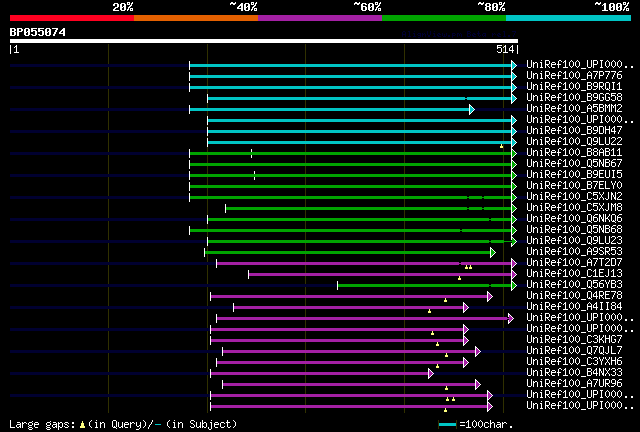Click the UniRef100_Q5NB68 label
This screenshot has width=640, height=432.
coord(574,230)
